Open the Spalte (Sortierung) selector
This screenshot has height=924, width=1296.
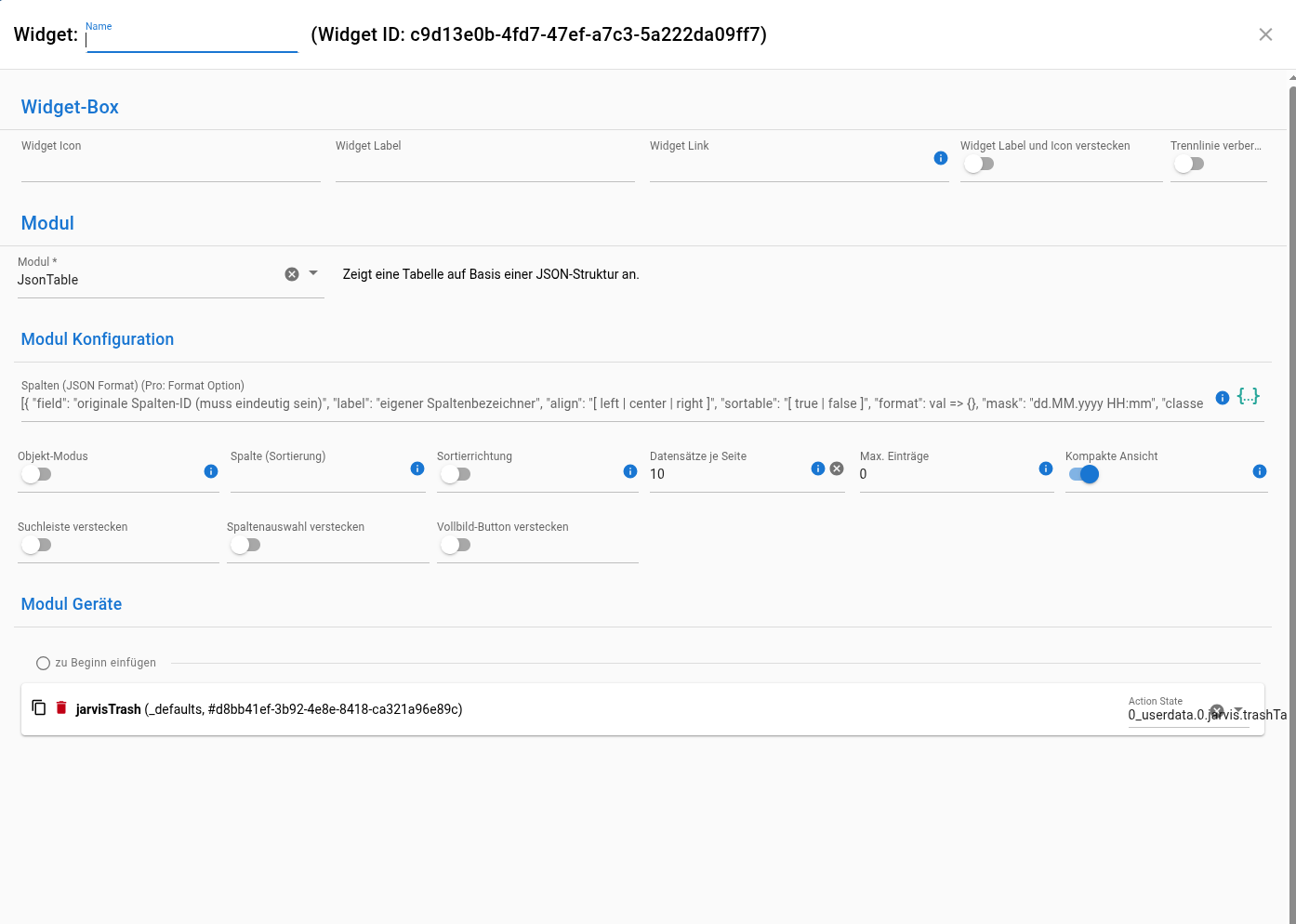316,476
